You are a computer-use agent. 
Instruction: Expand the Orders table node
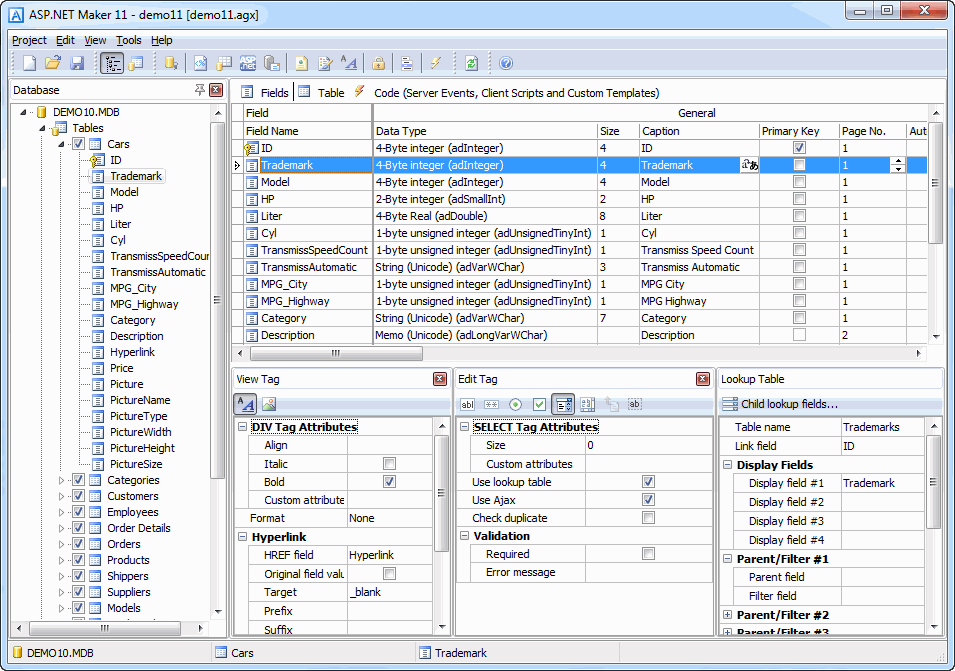click(x=62, y=544)
